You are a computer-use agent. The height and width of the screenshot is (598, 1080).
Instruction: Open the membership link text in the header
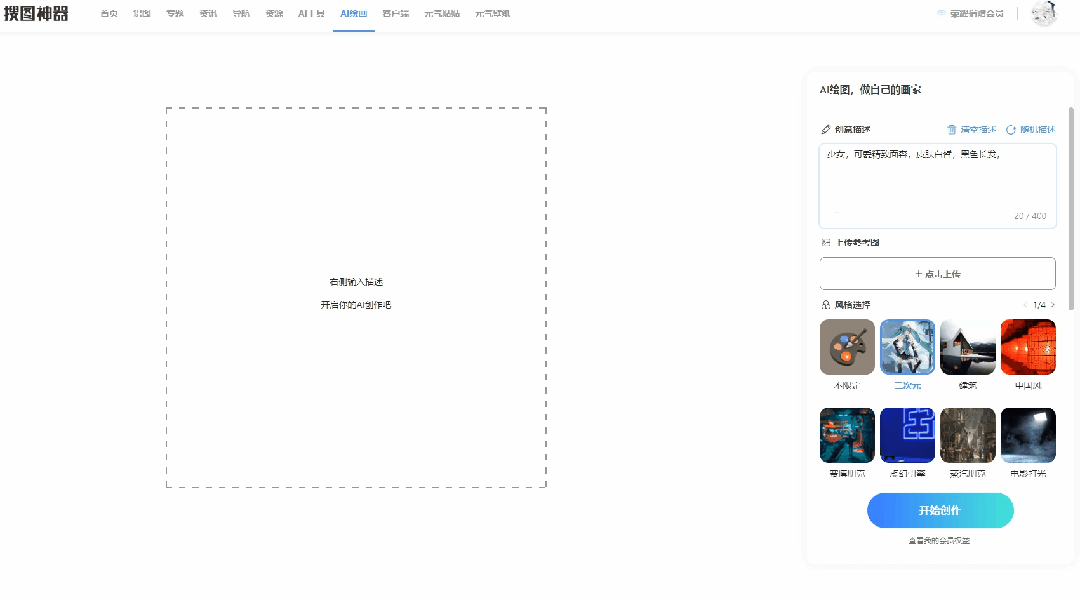[x=977, y=14]
